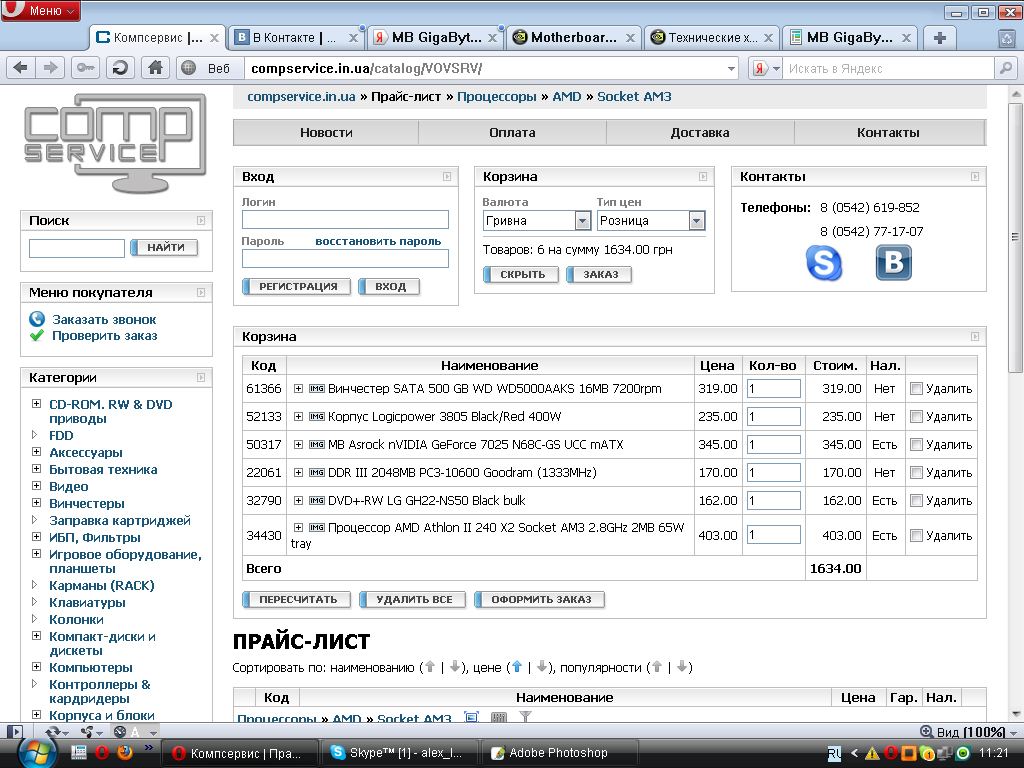The height and width of the screenshot is (768, 1024).
Task: Open the Компьютеры category
Action: click(91, 667)
